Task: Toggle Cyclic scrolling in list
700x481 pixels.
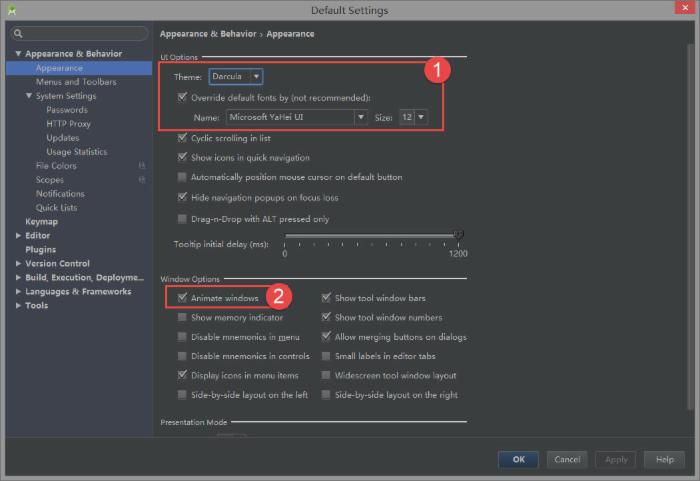Action: [x=182, y=138]
